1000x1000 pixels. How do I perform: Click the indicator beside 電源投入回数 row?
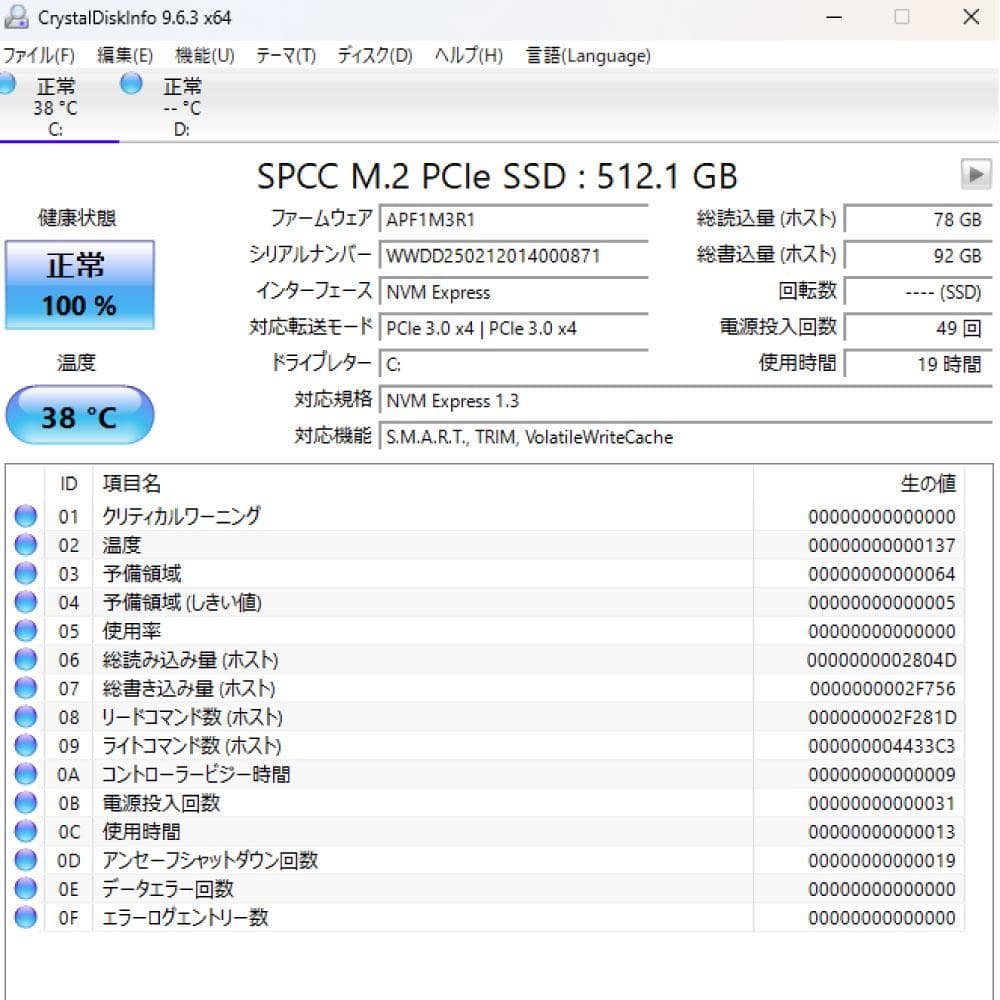[x=25, y=802]
